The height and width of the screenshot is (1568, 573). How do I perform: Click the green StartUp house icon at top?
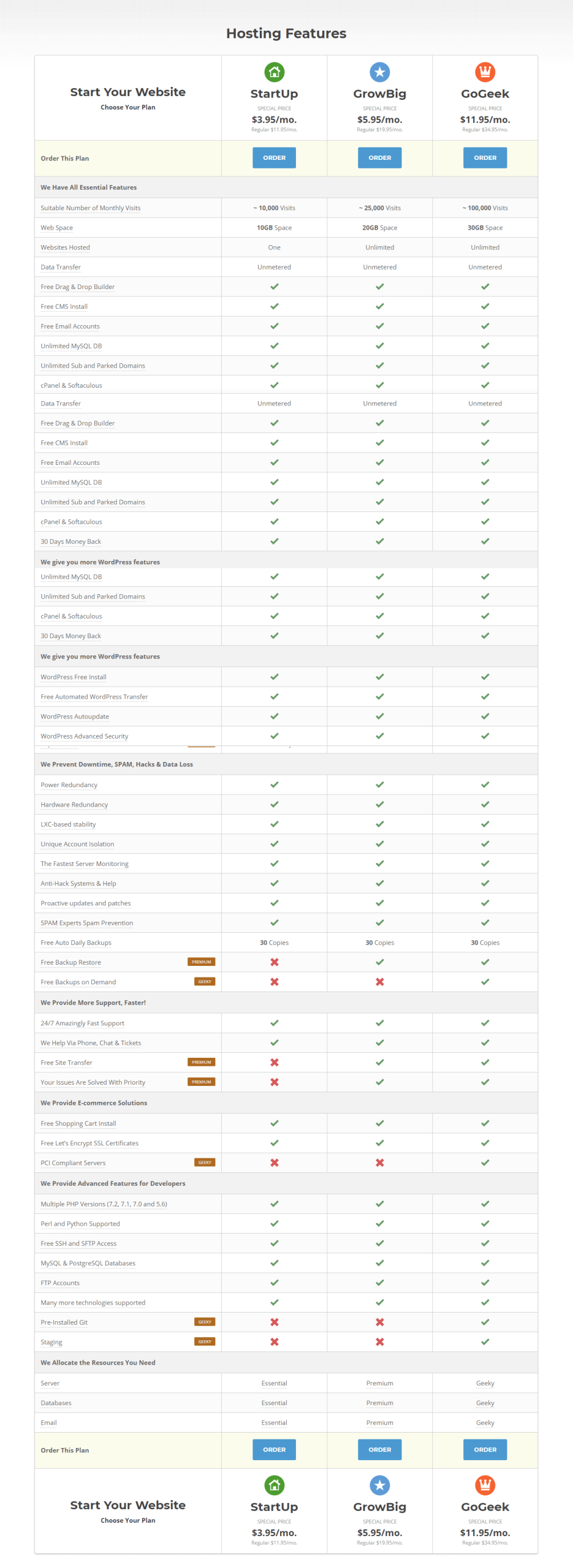click(274, 72)
